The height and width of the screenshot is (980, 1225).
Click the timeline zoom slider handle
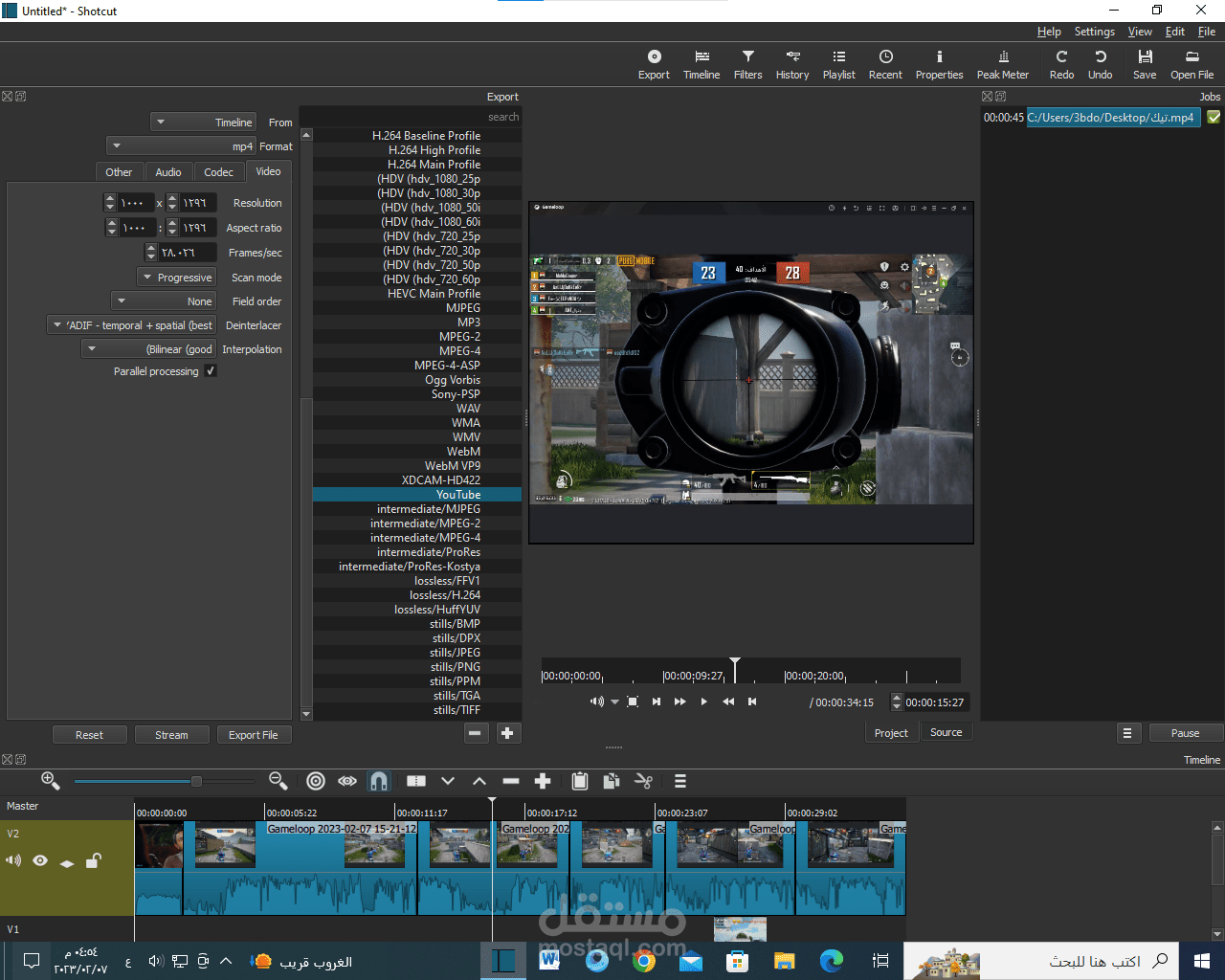point(196,781)
